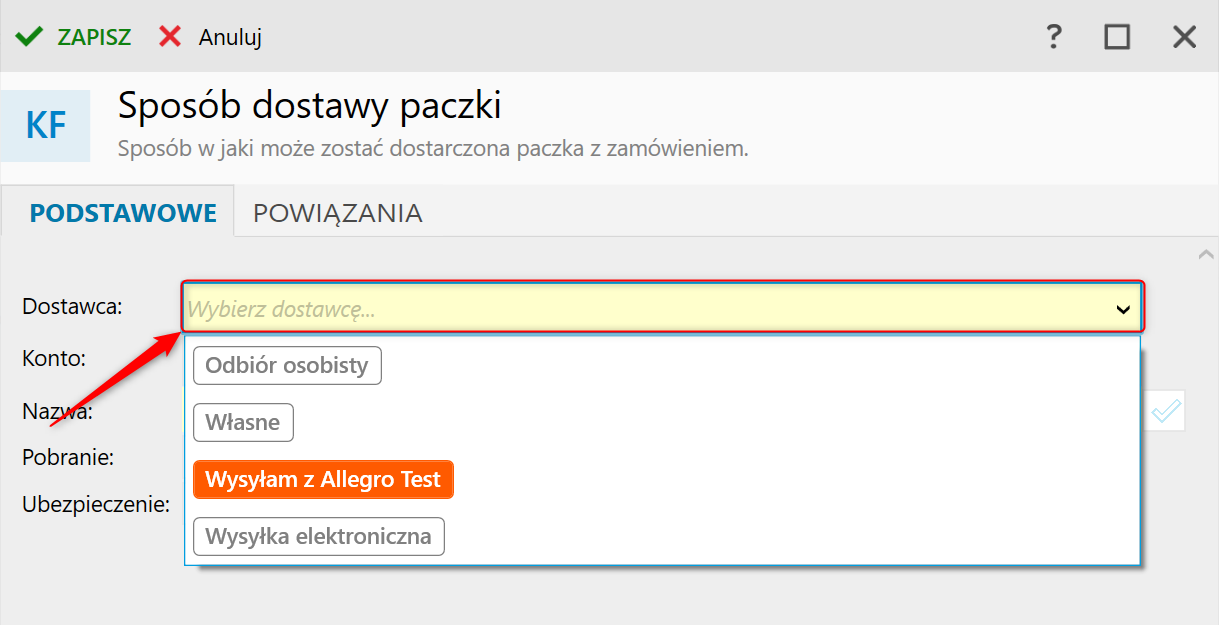Select 'Wysyłka elektroniczna' supplier option
This screenshot has width=1219, height=625.
318,537
